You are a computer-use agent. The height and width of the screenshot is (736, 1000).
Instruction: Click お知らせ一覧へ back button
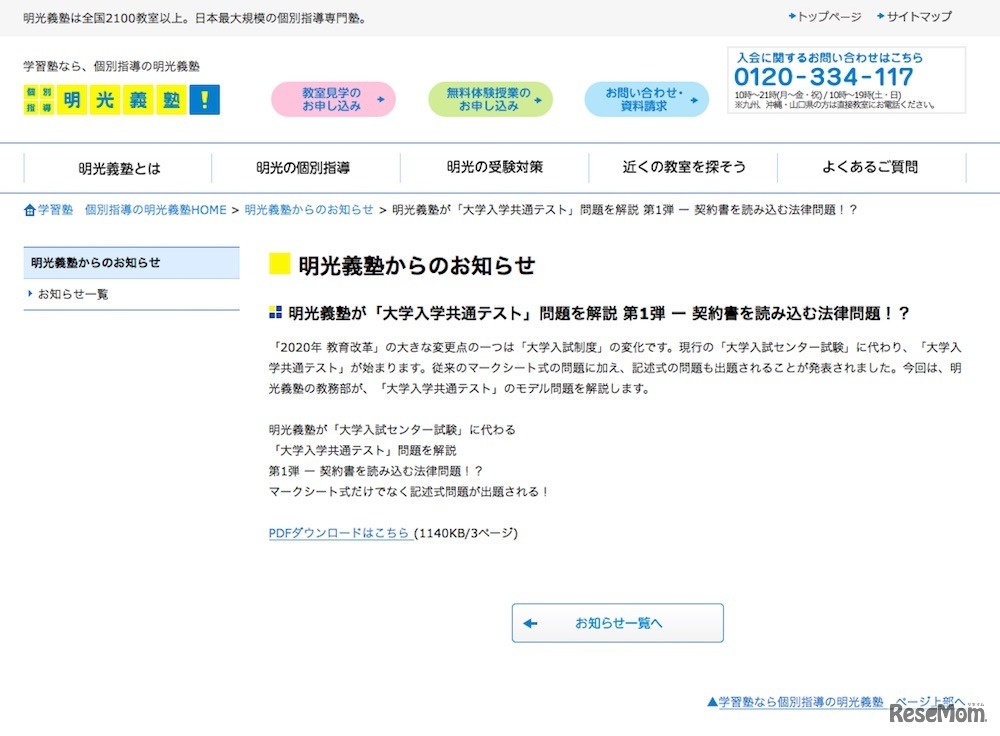(x=617, y=623)
